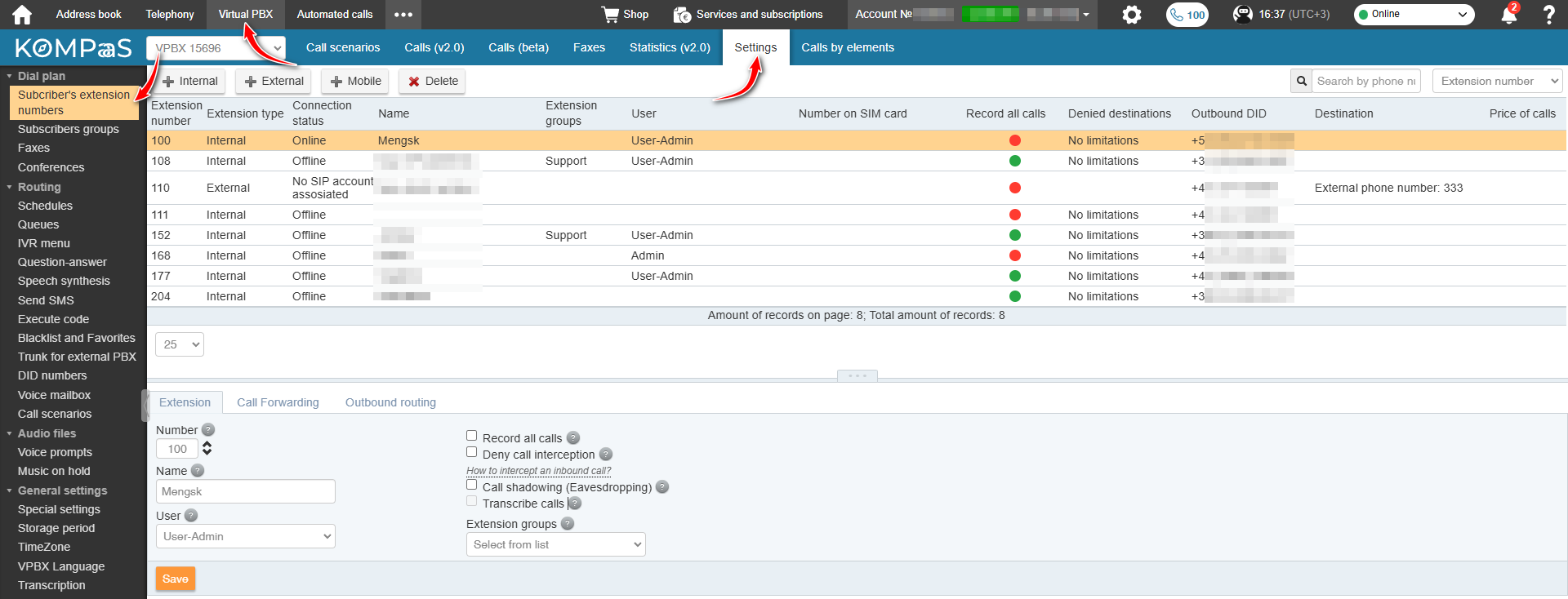Open Subscribers groups in sidebar
The image size is (1568, 599).
click(x=69, y=129)
